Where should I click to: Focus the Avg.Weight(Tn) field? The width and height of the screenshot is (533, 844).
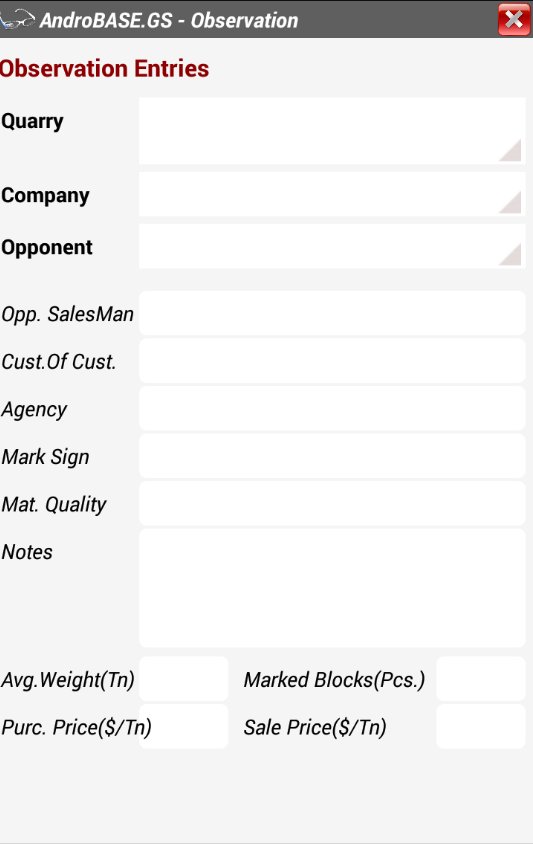coord(184,679)
